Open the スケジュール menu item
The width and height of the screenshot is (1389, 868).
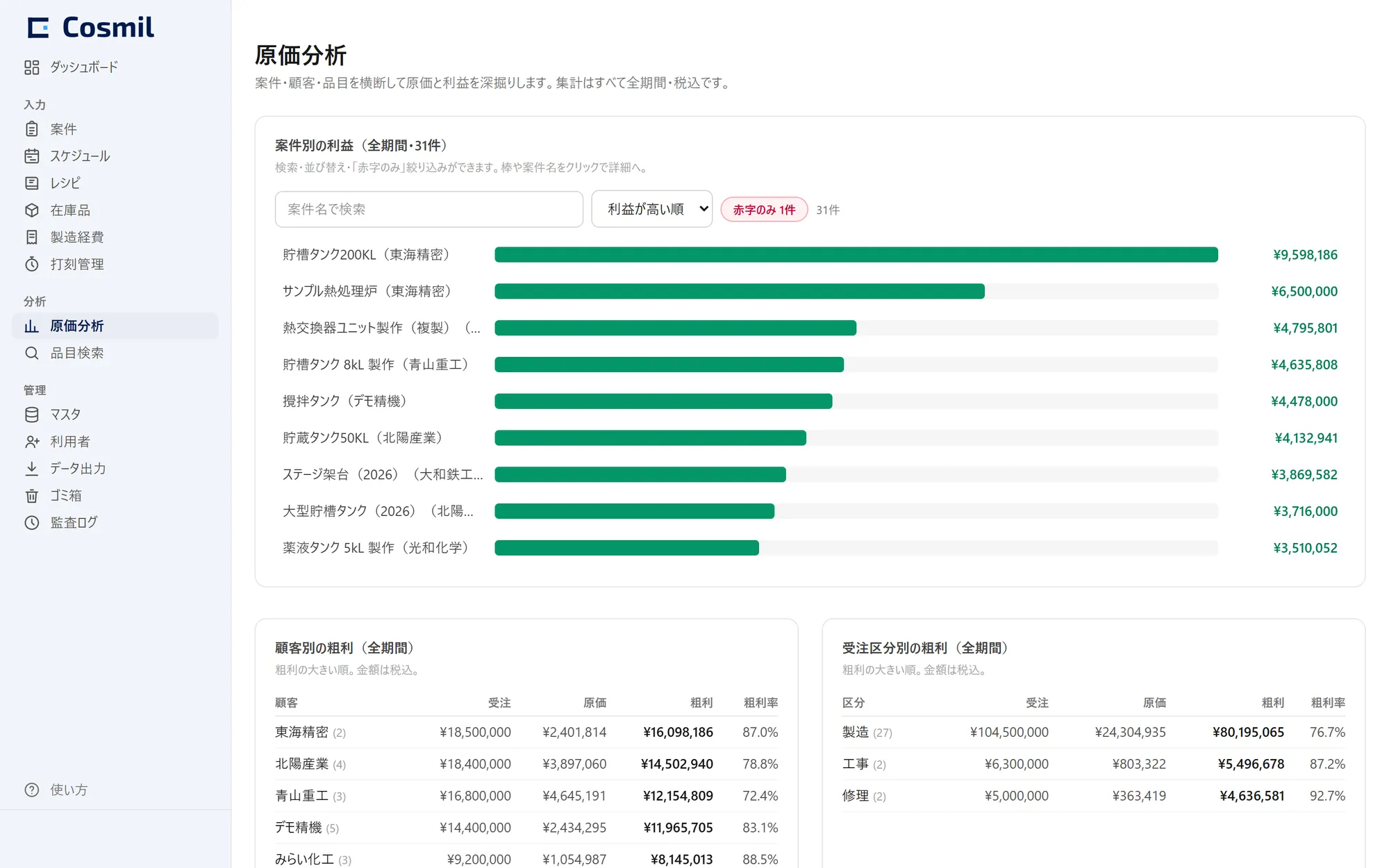click(115, 156)
